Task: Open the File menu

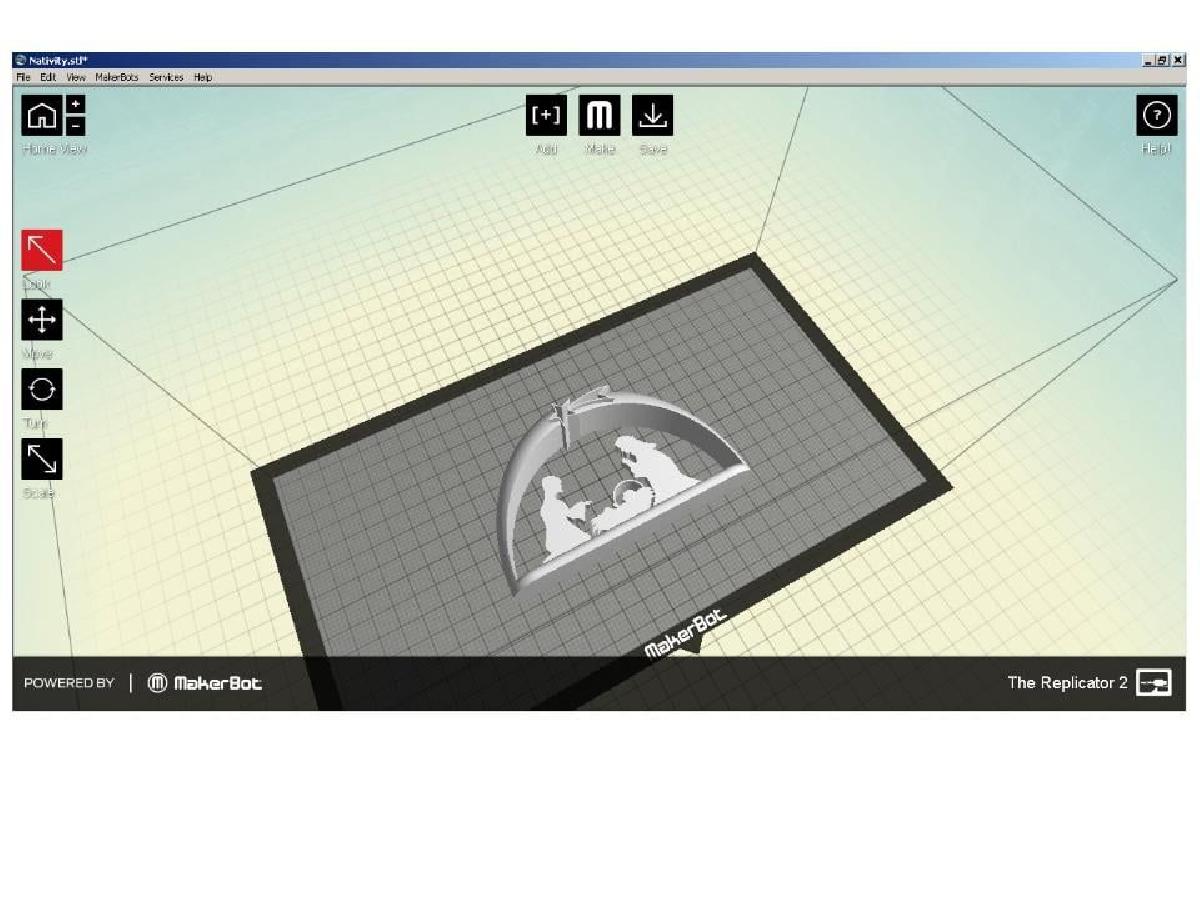Action: [23, 77]
